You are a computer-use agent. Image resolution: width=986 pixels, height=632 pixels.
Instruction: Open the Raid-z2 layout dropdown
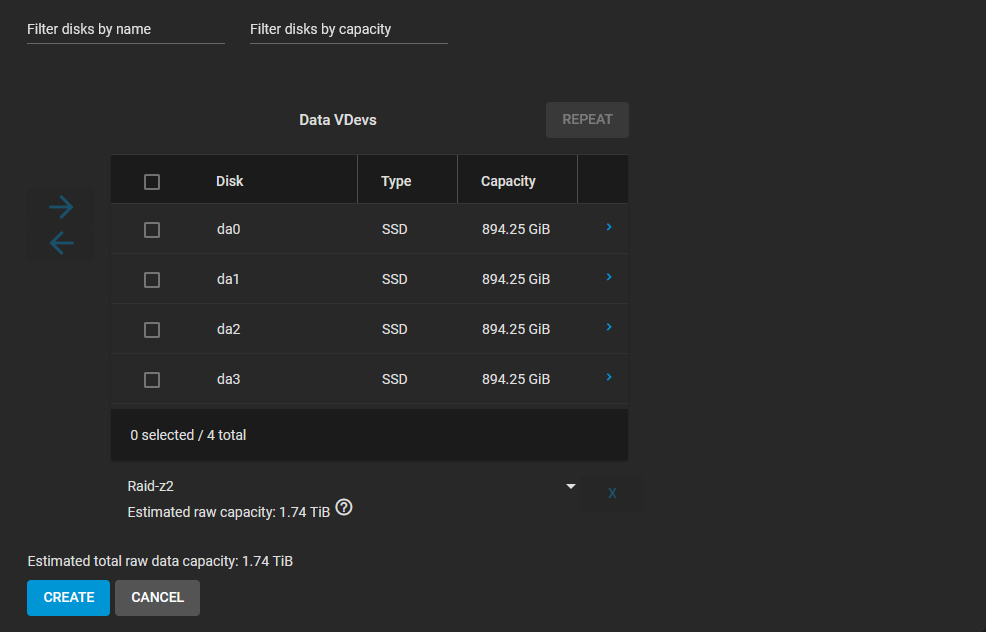(352, 486)
